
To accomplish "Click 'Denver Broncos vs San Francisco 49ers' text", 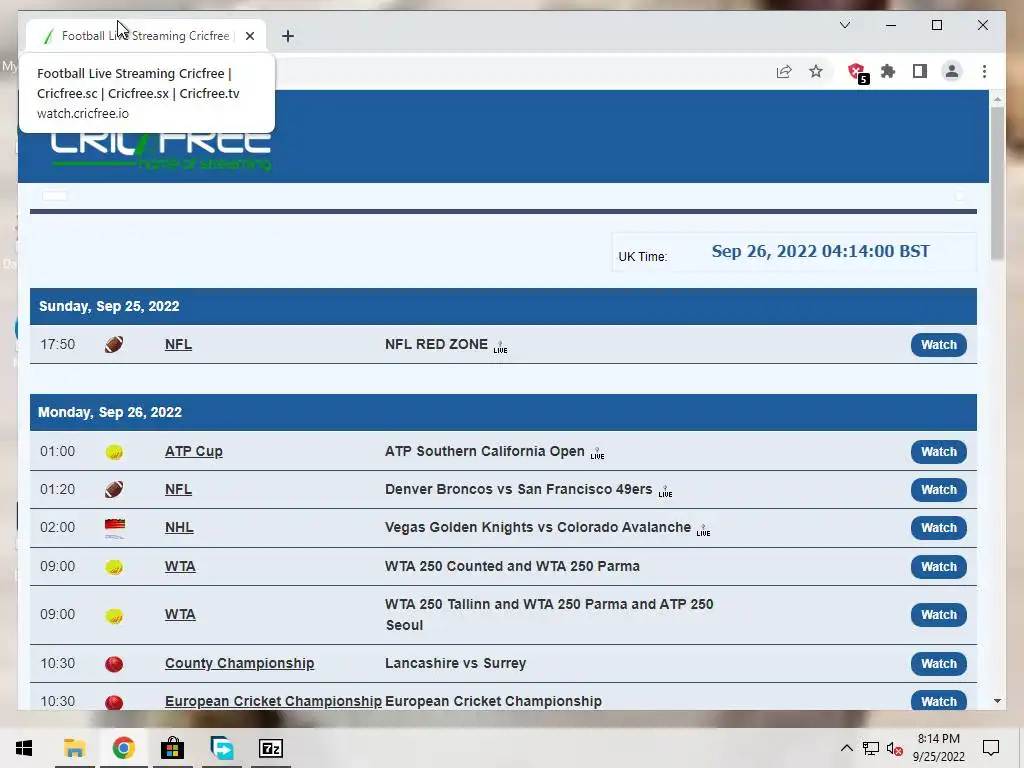I will [519, 489].
